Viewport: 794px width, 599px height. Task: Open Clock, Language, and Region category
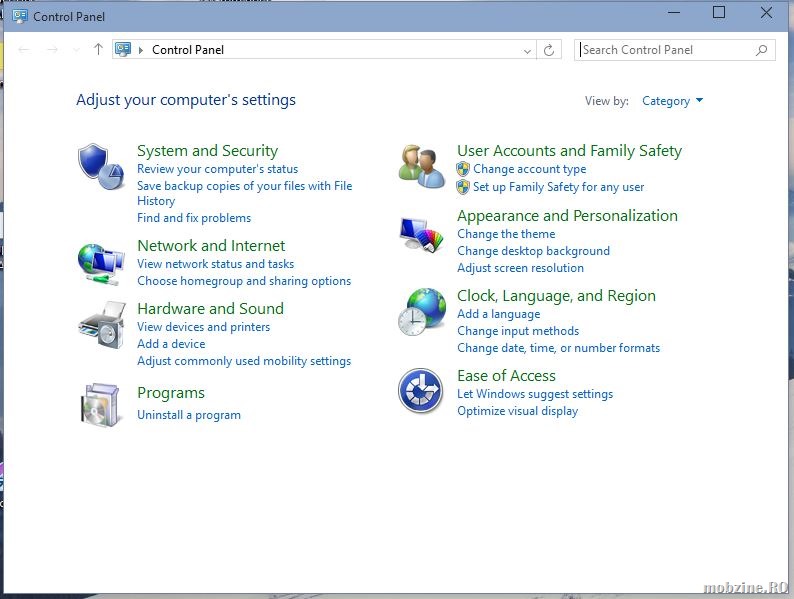(x=557, y=296)
